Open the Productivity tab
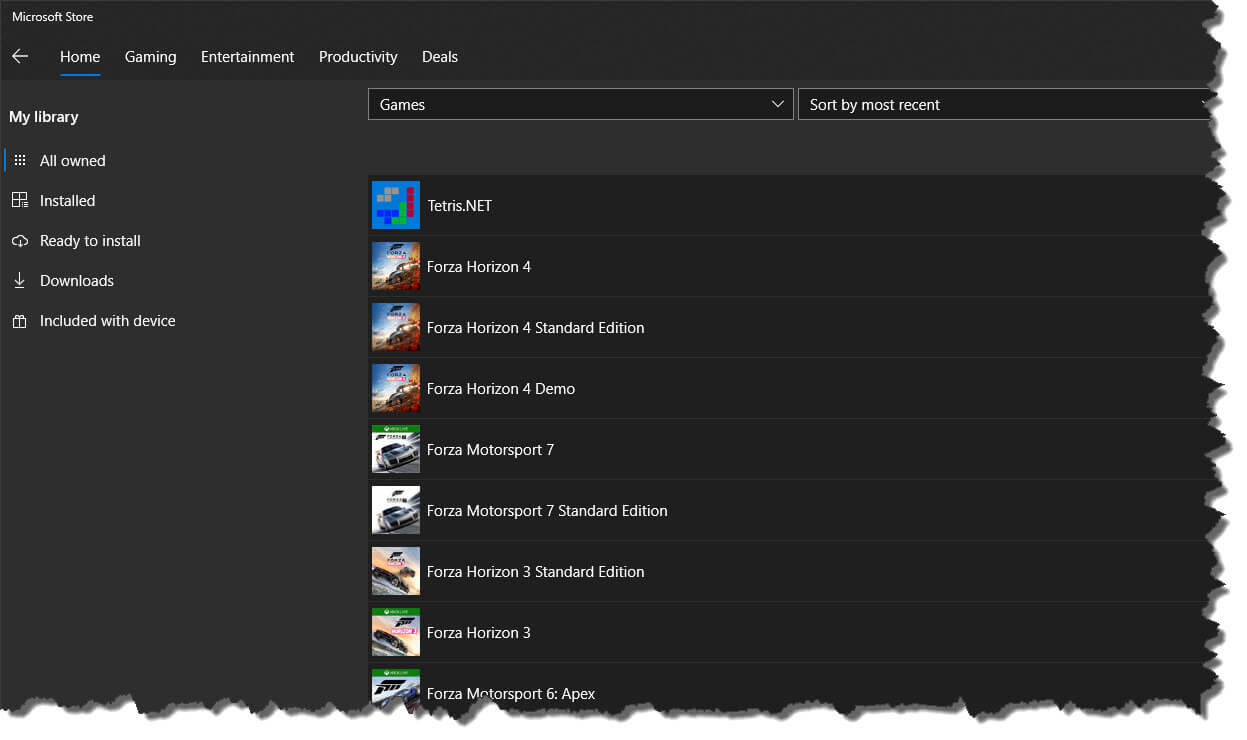The width and height of the screenshot is (1247, 740). coord(358,57)
